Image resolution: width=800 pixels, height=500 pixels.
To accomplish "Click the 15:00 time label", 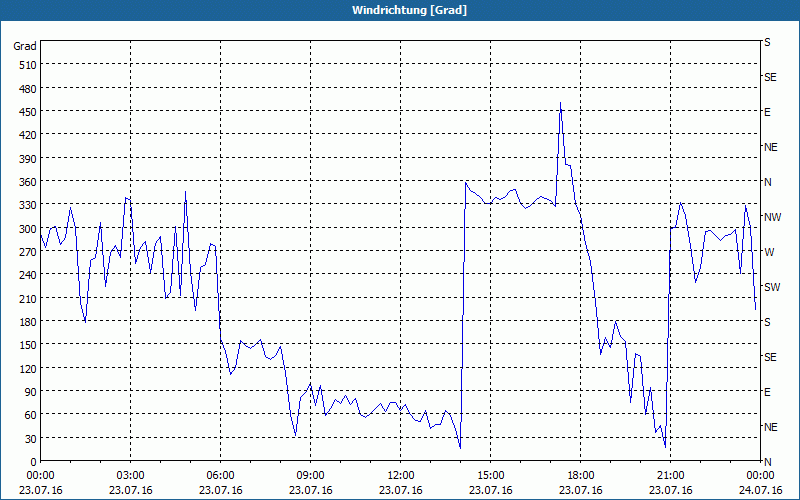I will [x=491, y=476].
